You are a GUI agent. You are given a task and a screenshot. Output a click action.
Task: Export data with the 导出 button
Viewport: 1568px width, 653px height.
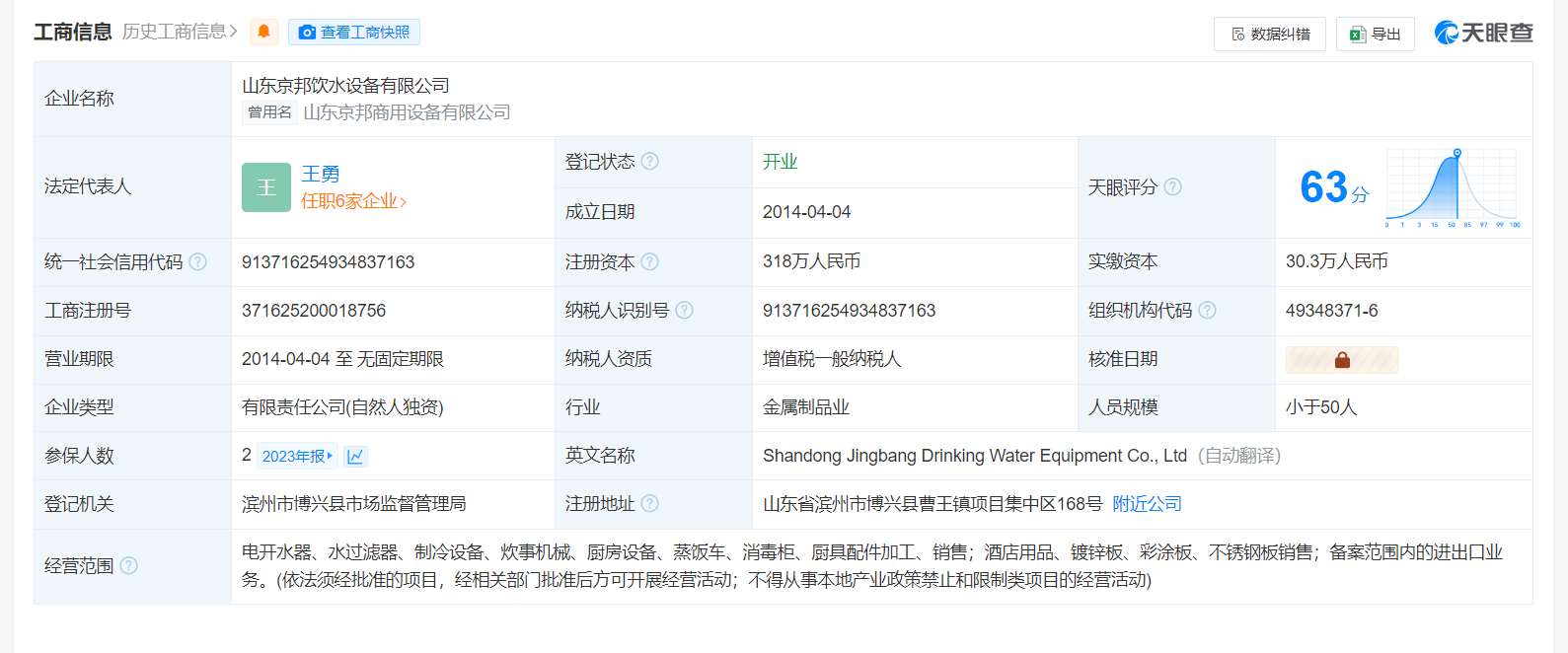(x=1376, y=34)
